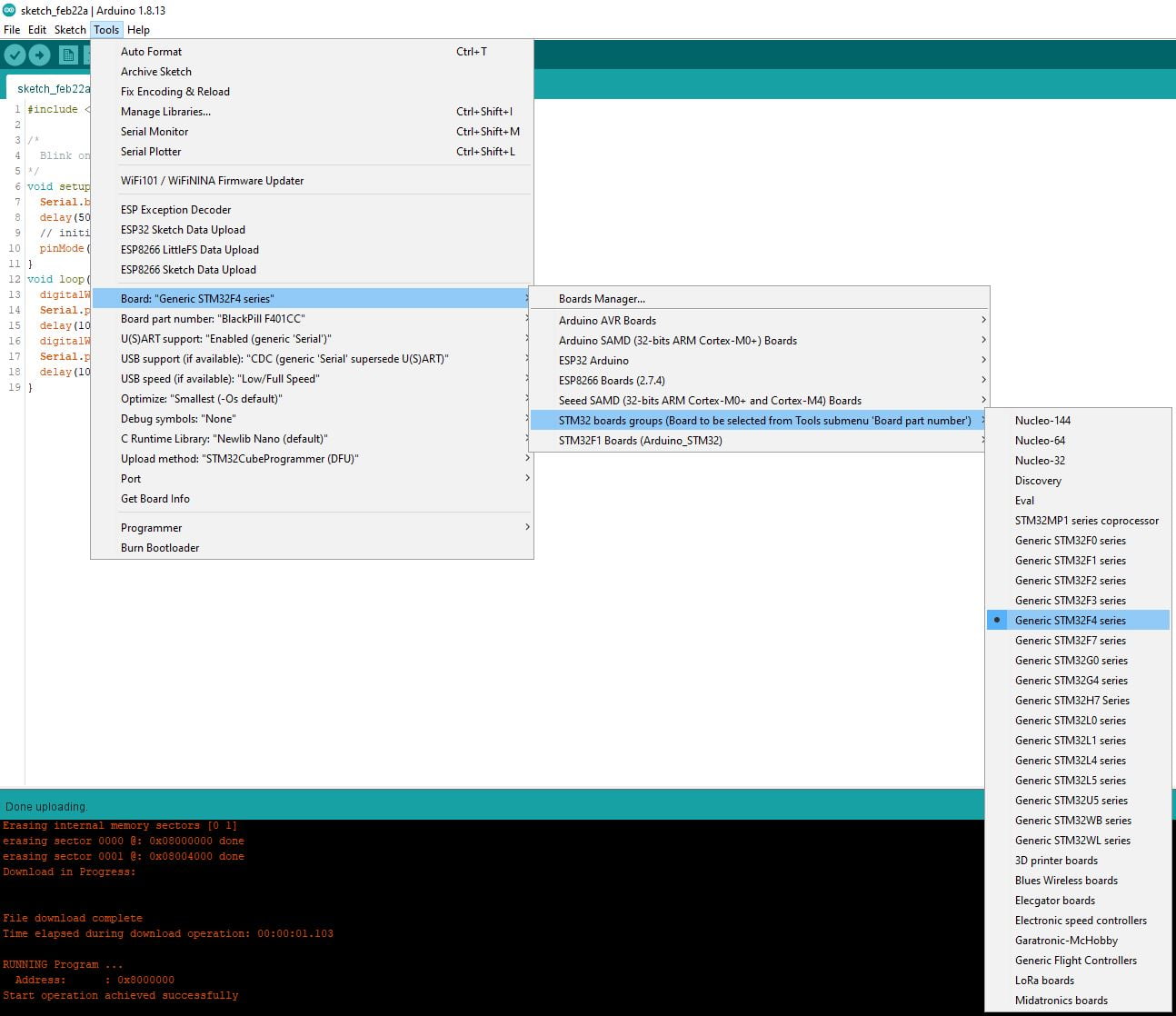The image size is (1176, 1016).
Task: Open Boards Manager... entry
Action: point(602,299)
